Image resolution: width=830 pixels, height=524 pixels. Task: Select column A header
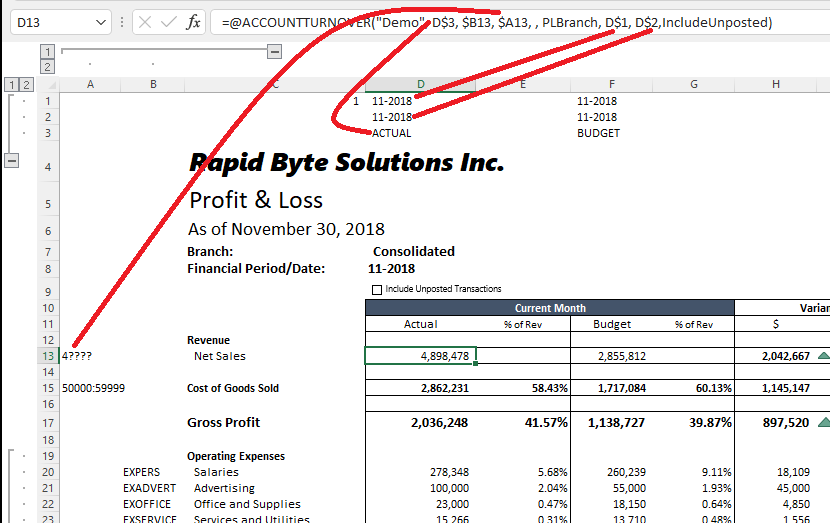coord(90,84)
